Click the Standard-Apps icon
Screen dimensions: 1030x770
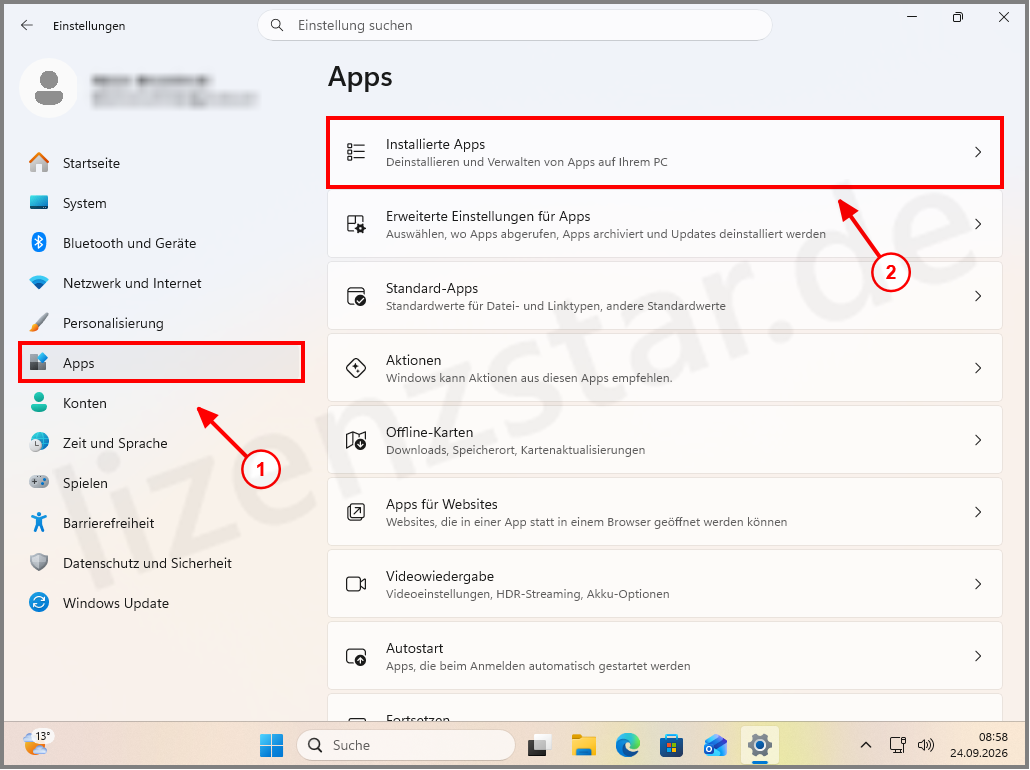click(x=356, y=296)
